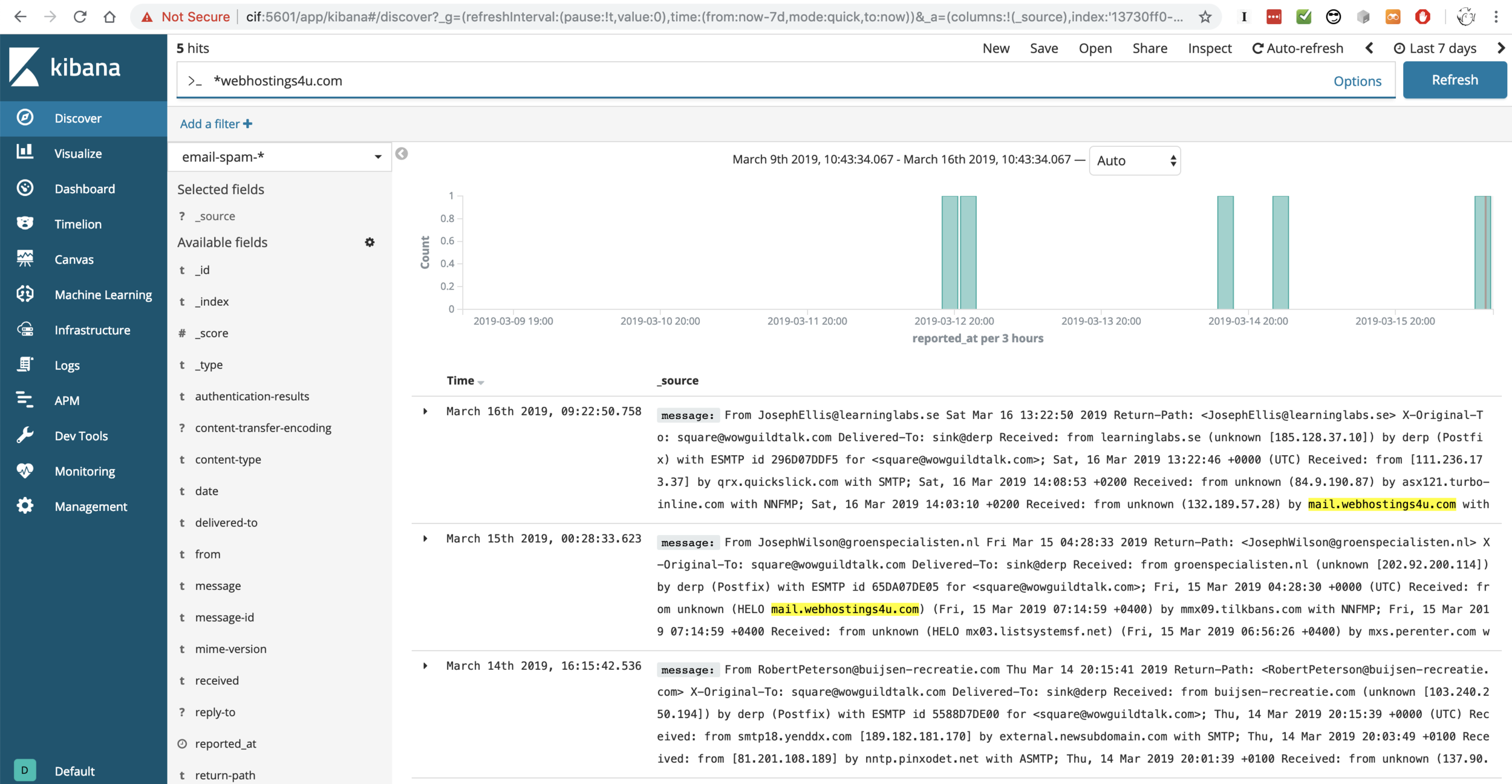Move time range backward arrow

coord(1369,48)
